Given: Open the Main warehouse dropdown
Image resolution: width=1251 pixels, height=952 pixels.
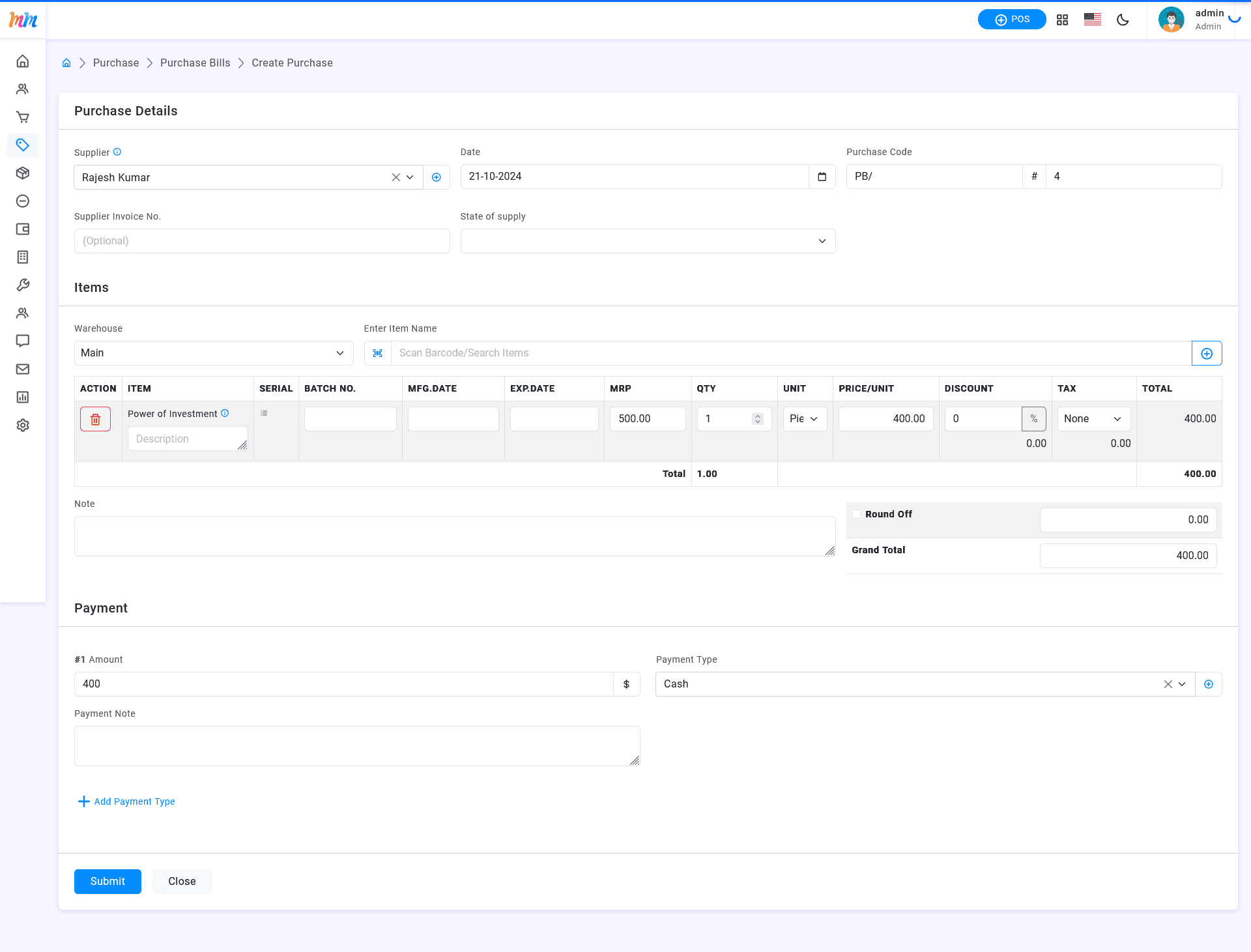Looking at the screenshot, I should [213, 353].
